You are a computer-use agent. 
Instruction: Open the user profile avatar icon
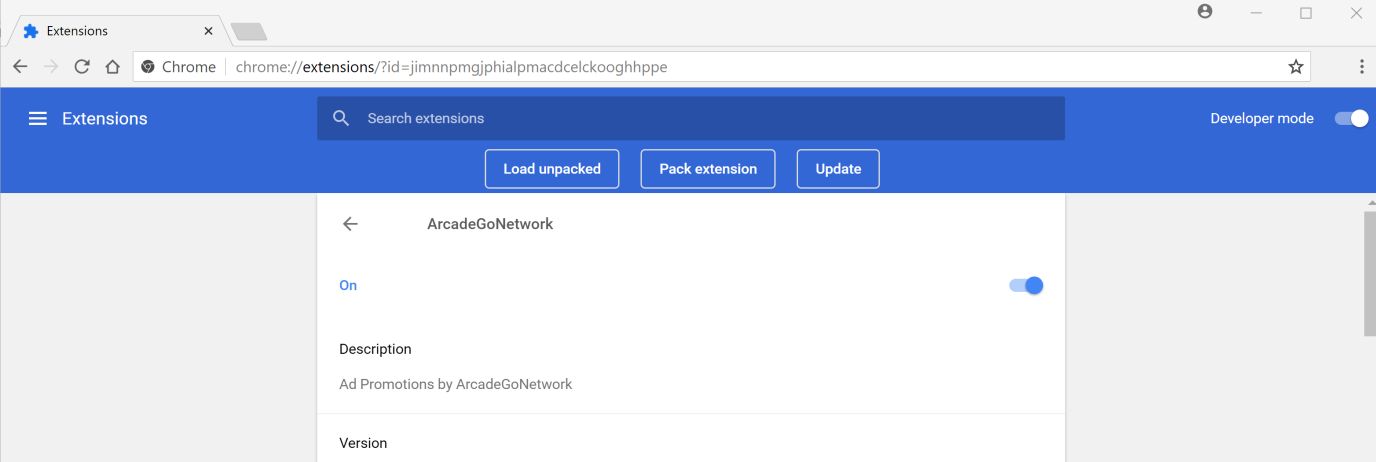(x=1205, y=12)
